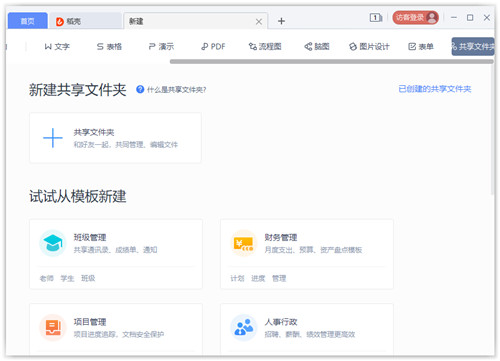Click the vertical scrollbar on the right

click(x=492, y=128)
